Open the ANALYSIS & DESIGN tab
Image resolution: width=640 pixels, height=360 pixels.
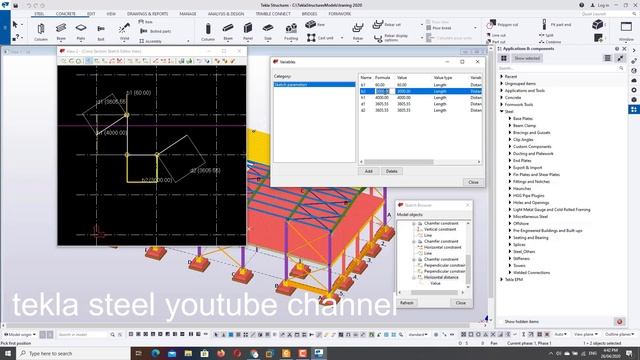pos(226,14)
